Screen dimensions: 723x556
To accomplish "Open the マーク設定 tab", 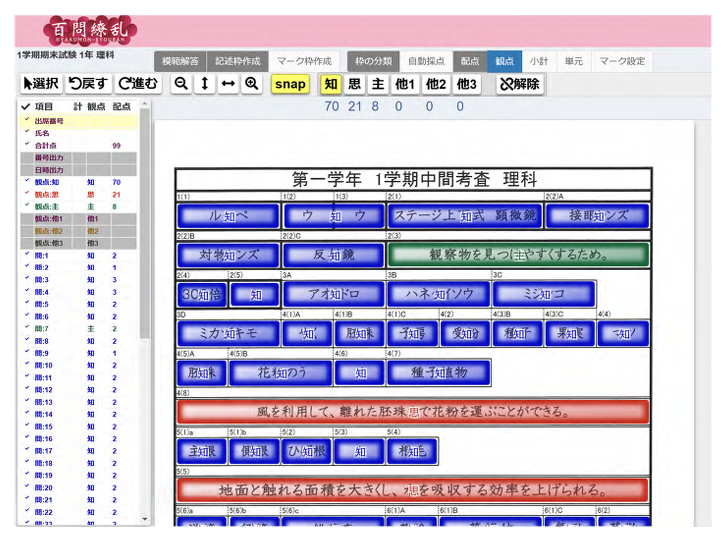I will click(622, 61).
